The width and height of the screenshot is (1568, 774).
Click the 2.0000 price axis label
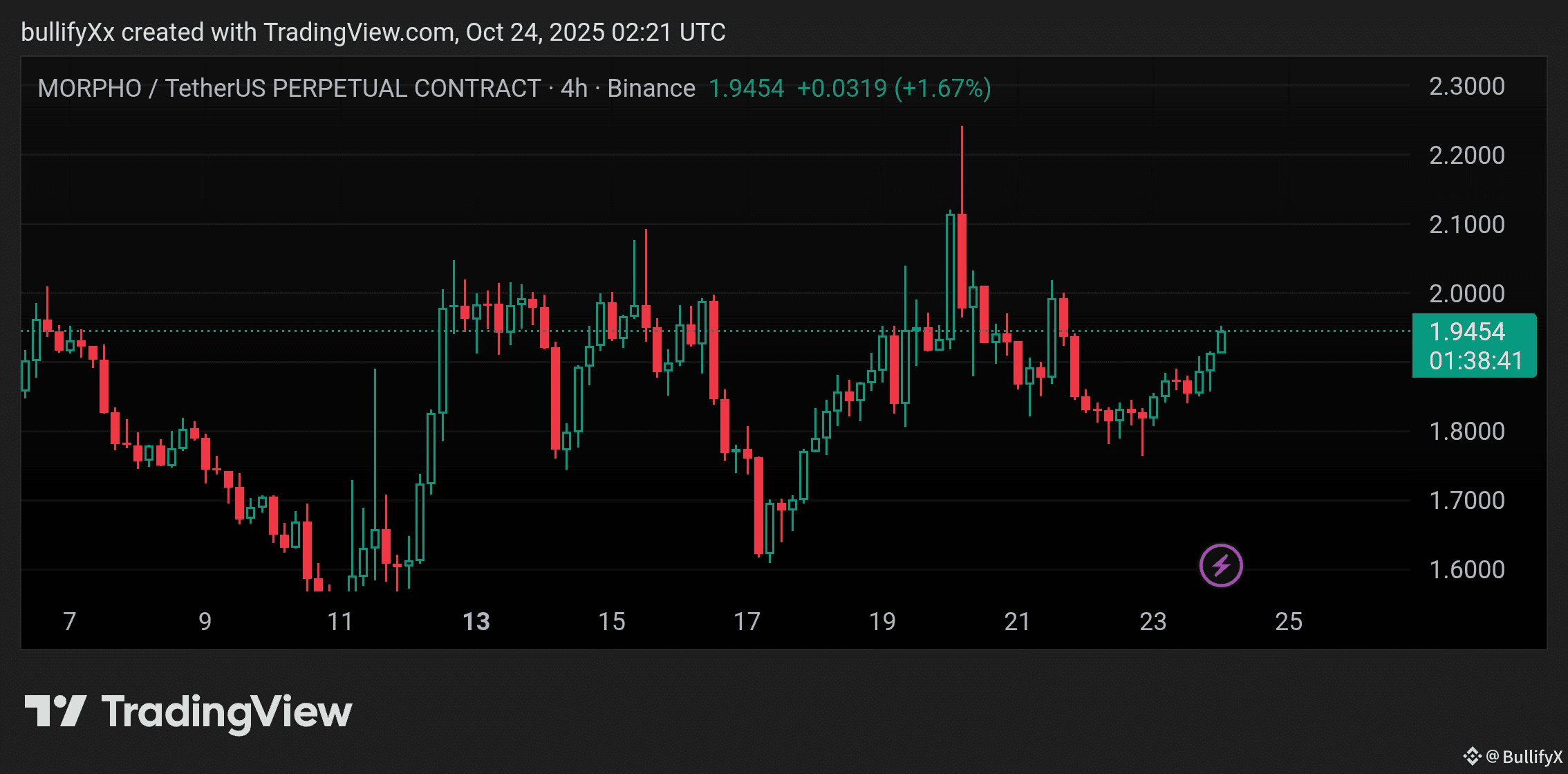1466,293
